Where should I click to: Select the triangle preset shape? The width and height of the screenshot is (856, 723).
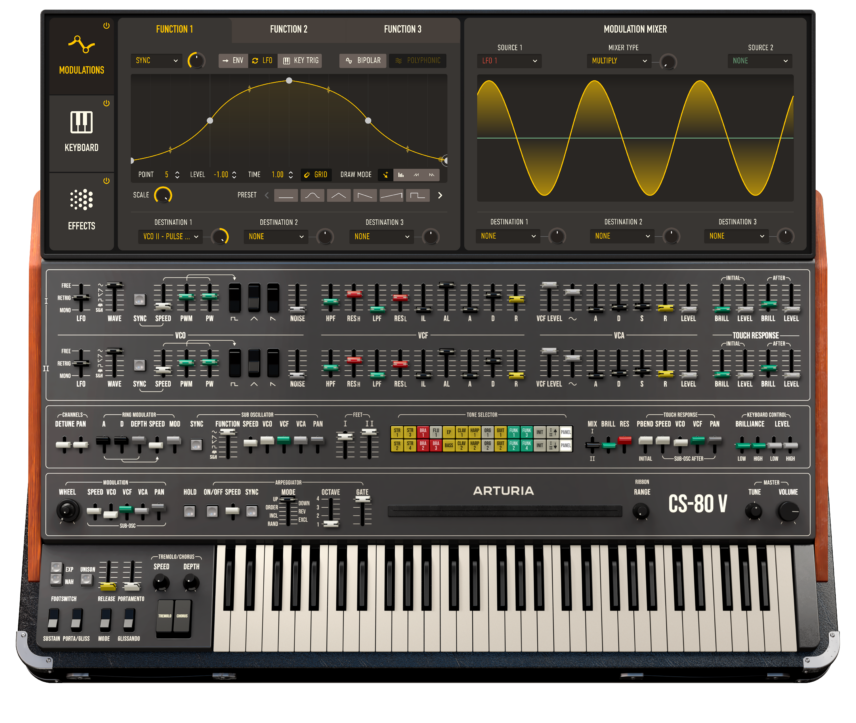coord(338,195)
